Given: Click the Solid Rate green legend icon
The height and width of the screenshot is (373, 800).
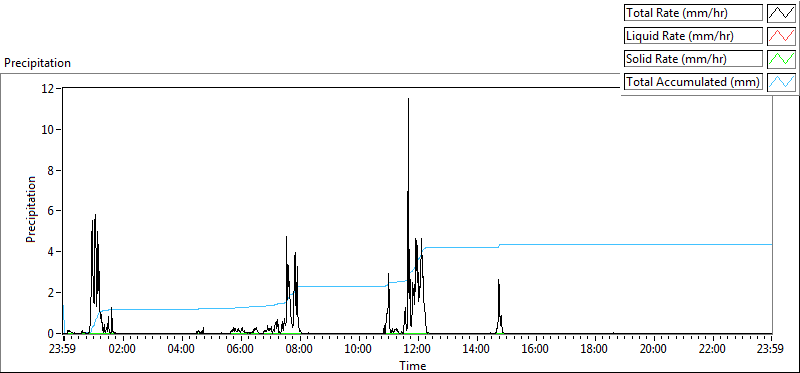Looking at the screenshot, I should click(x=782, y=59).
